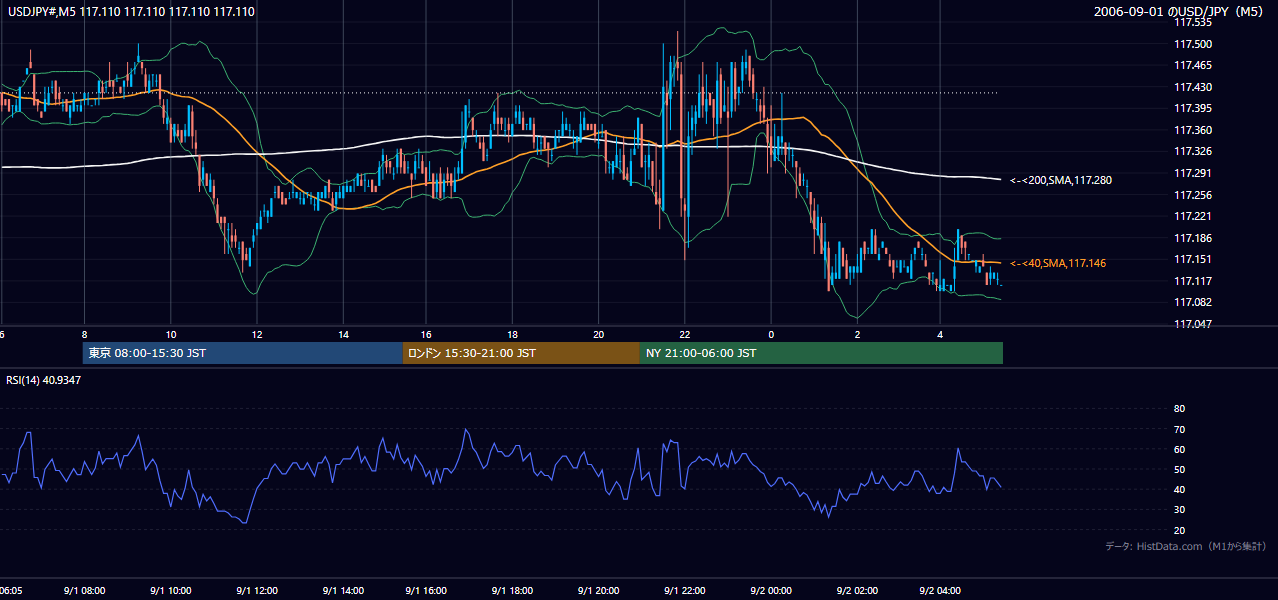Click the hour 2 tick on price chart
The image size is (1278, 600).
(x=857, y=334)
